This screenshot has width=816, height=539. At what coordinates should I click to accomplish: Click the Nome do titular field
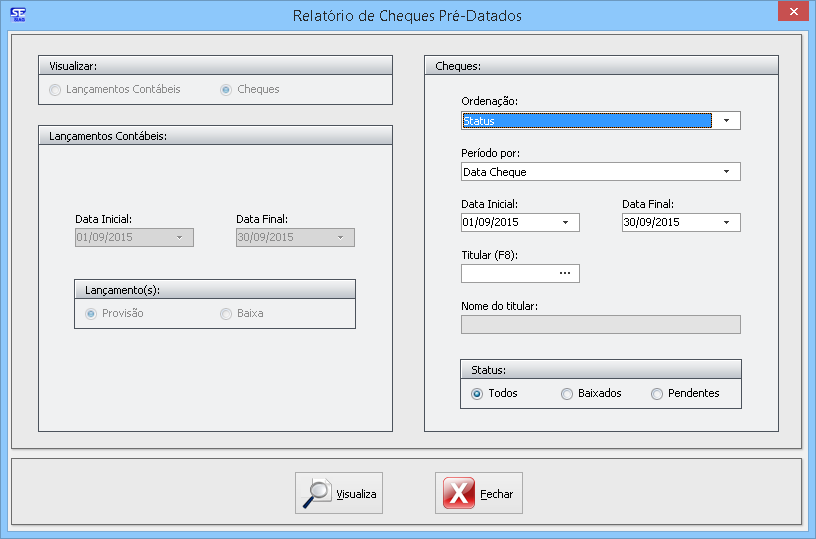click(x=600, y=324)
